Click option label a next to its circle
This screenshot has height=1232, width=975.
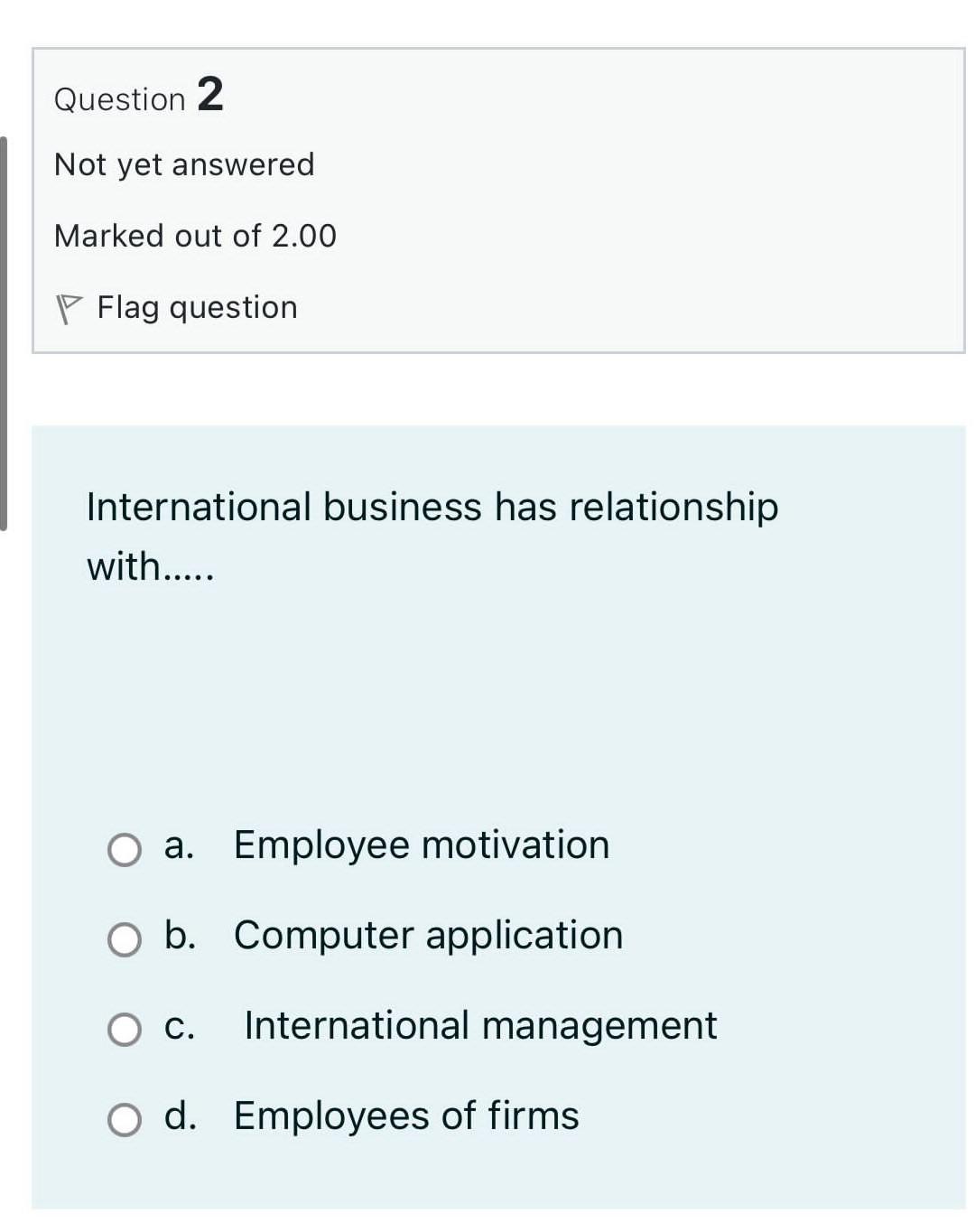[x=178, y=845]
